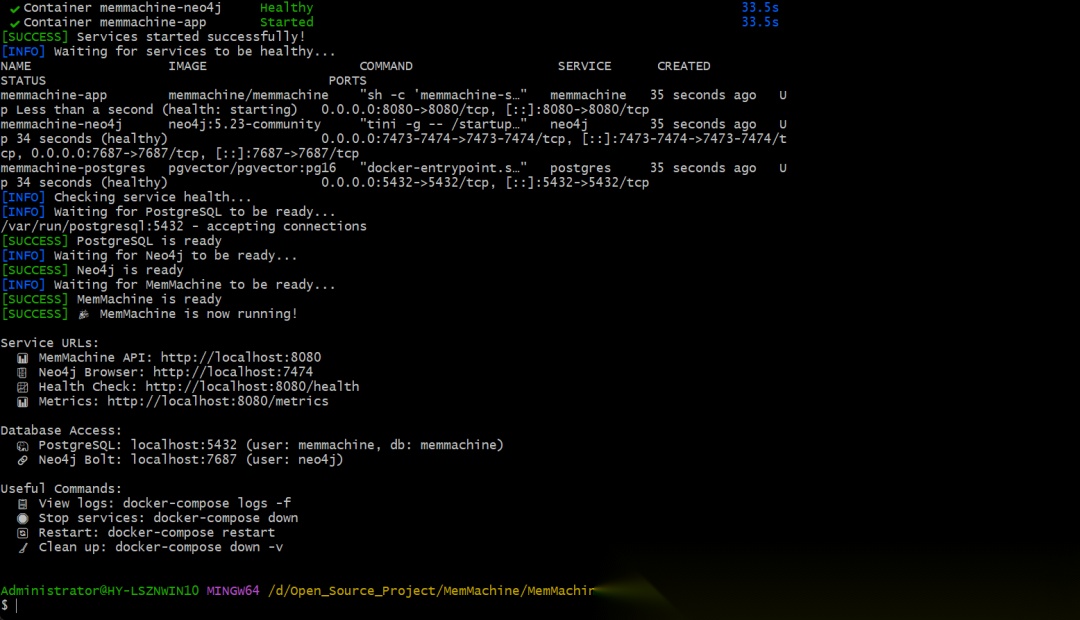Click the 'IMAGE' column header
The width and height of the screenshot is (1080, 620).
coord(187,66)
